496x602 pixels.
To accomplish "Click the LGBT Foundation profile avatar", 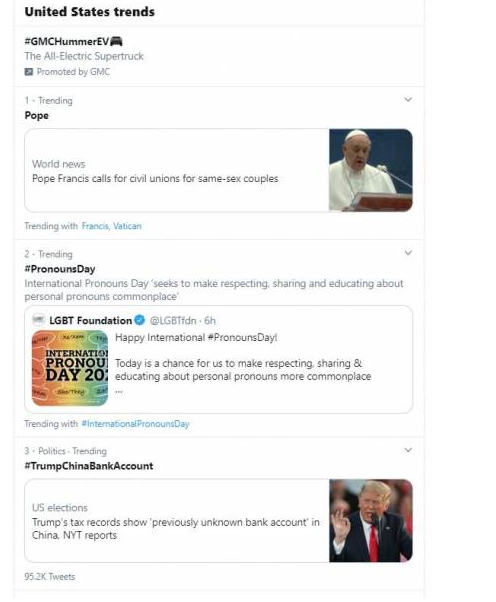I will pyautogui.click(x=39, y=319).
